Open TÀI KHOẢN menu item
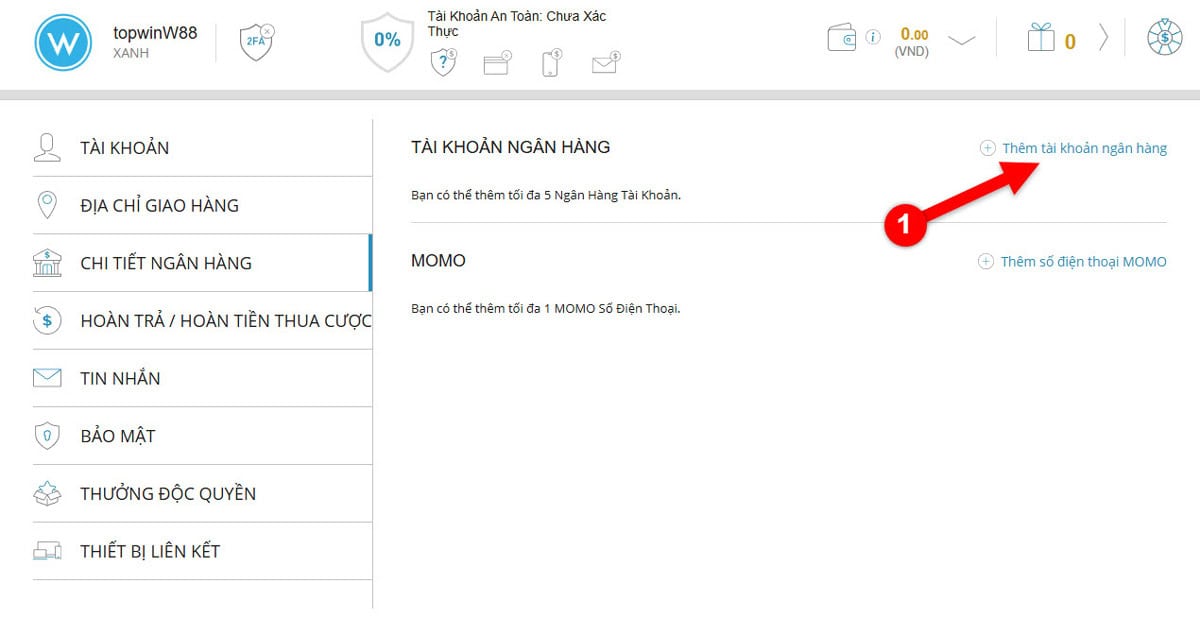 [x=202, y=148]
